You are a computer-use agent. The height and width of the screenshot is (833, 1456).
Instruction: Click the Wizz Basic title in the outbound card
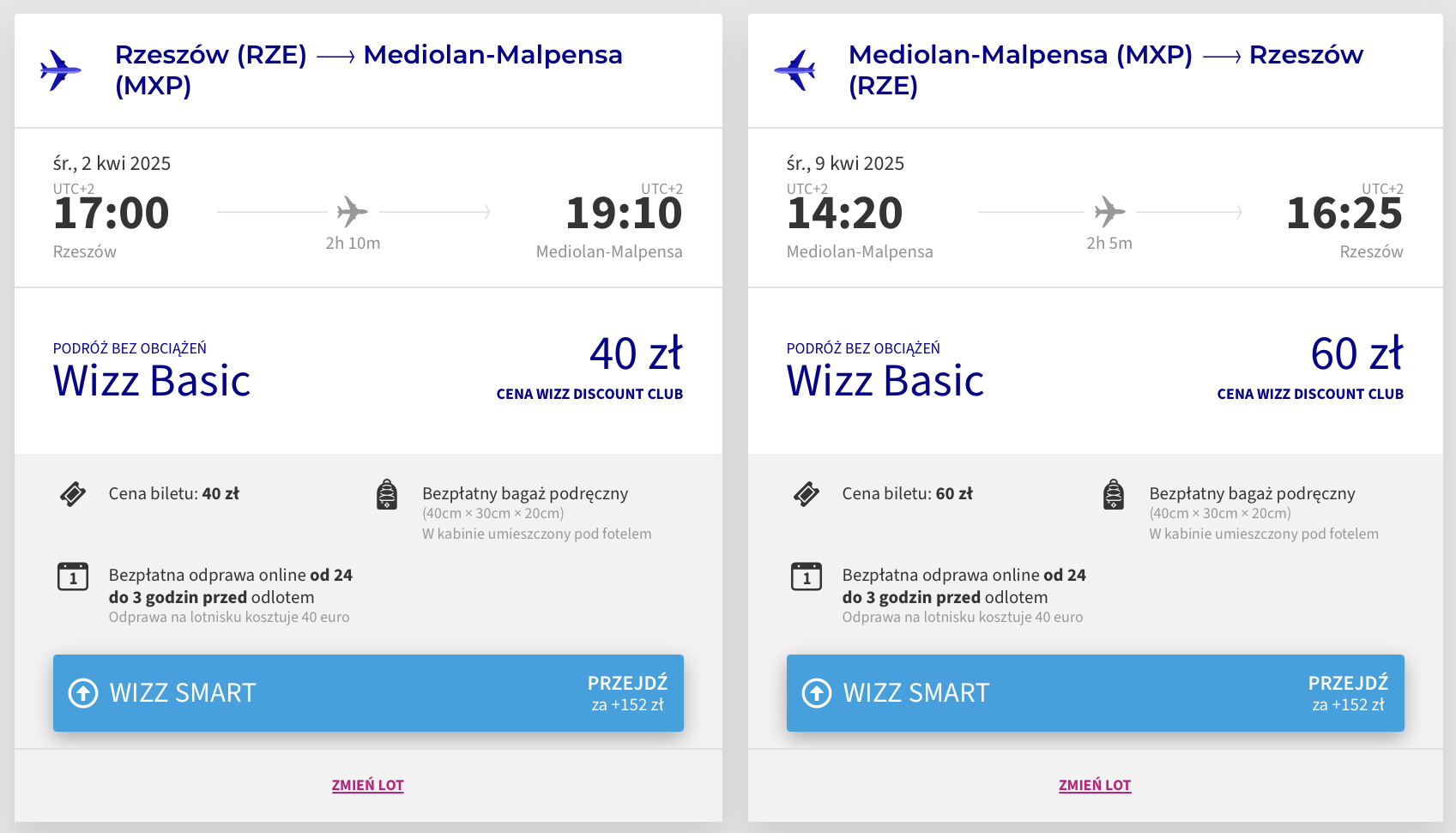152,381
